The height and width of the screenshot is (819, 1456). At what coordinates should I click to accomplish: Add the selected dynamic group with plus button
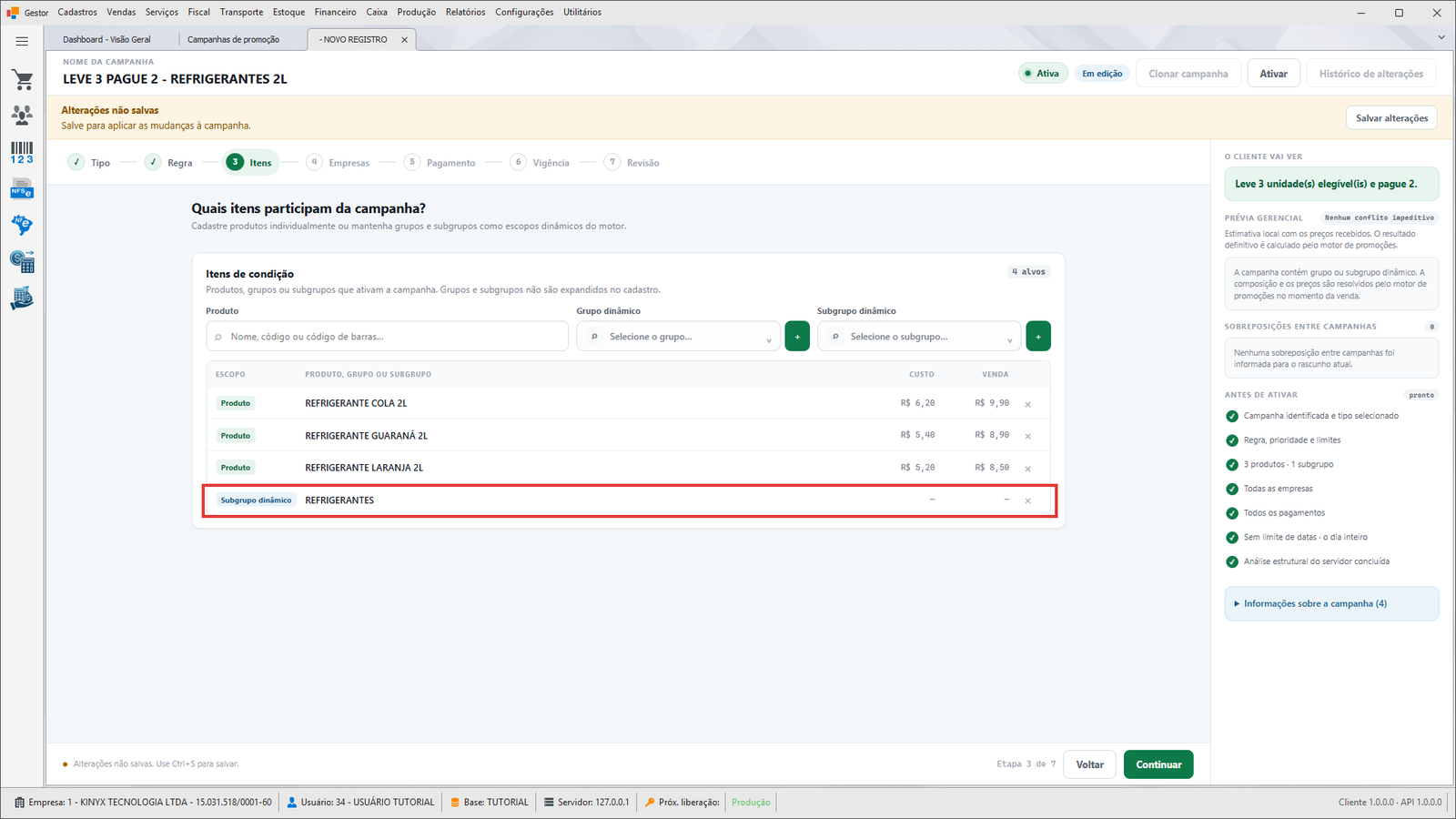coord(797,336)
